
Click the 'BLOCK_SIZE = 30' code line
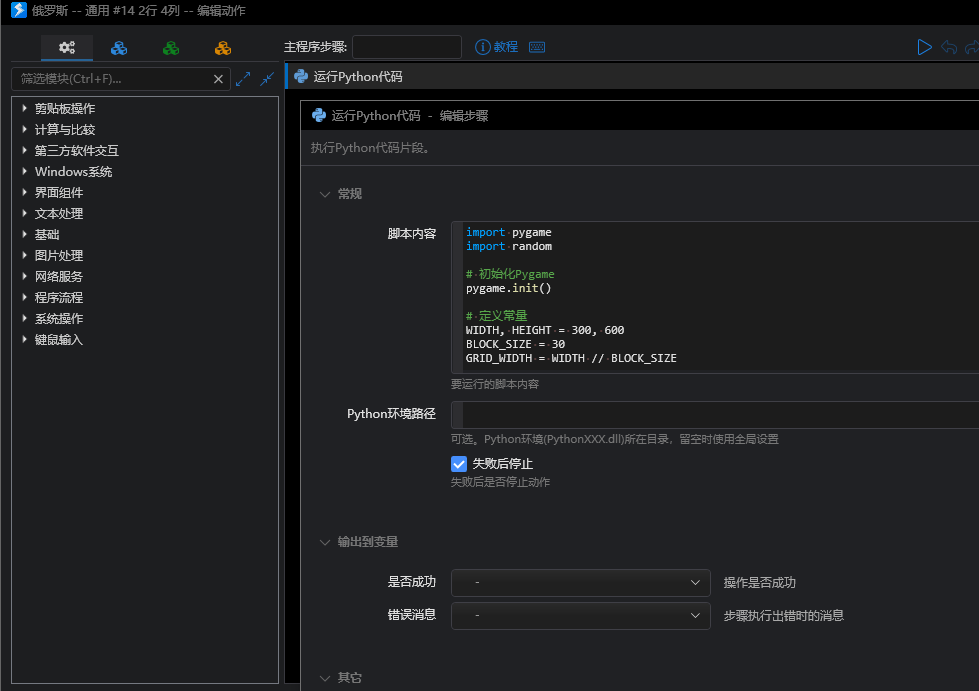pos(516,344)
